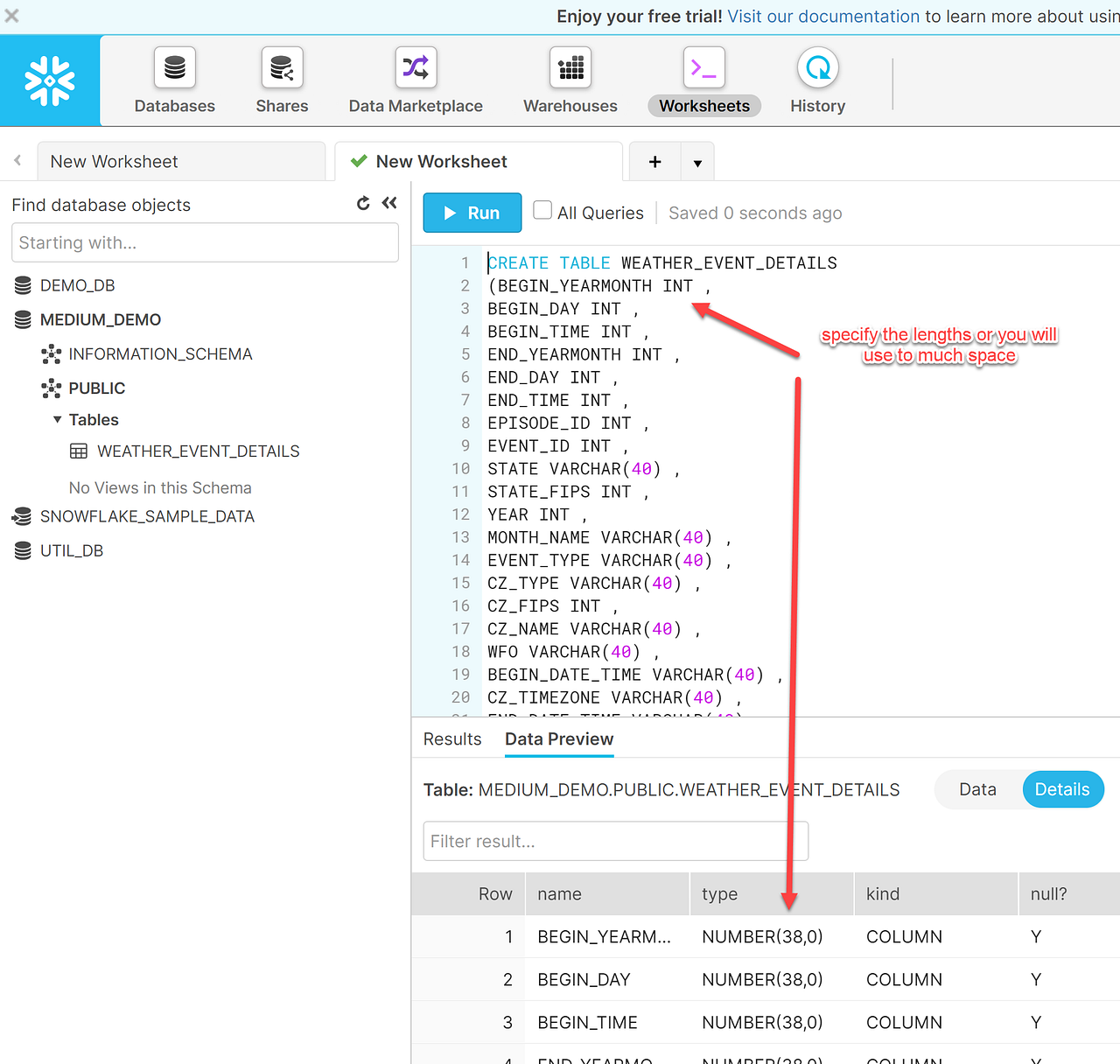
Task: Refresh the database objects list
Action: tap(363, 204)
